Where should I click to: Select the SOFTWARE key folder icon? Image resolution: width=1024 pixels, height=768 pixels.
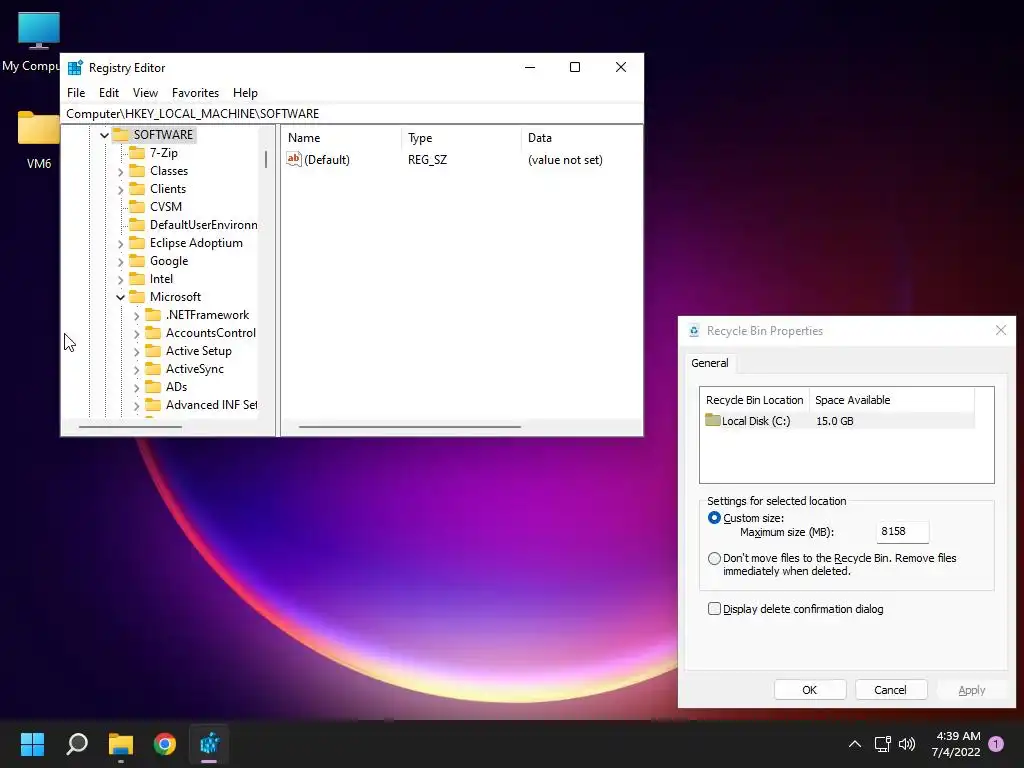click(121, 135)
